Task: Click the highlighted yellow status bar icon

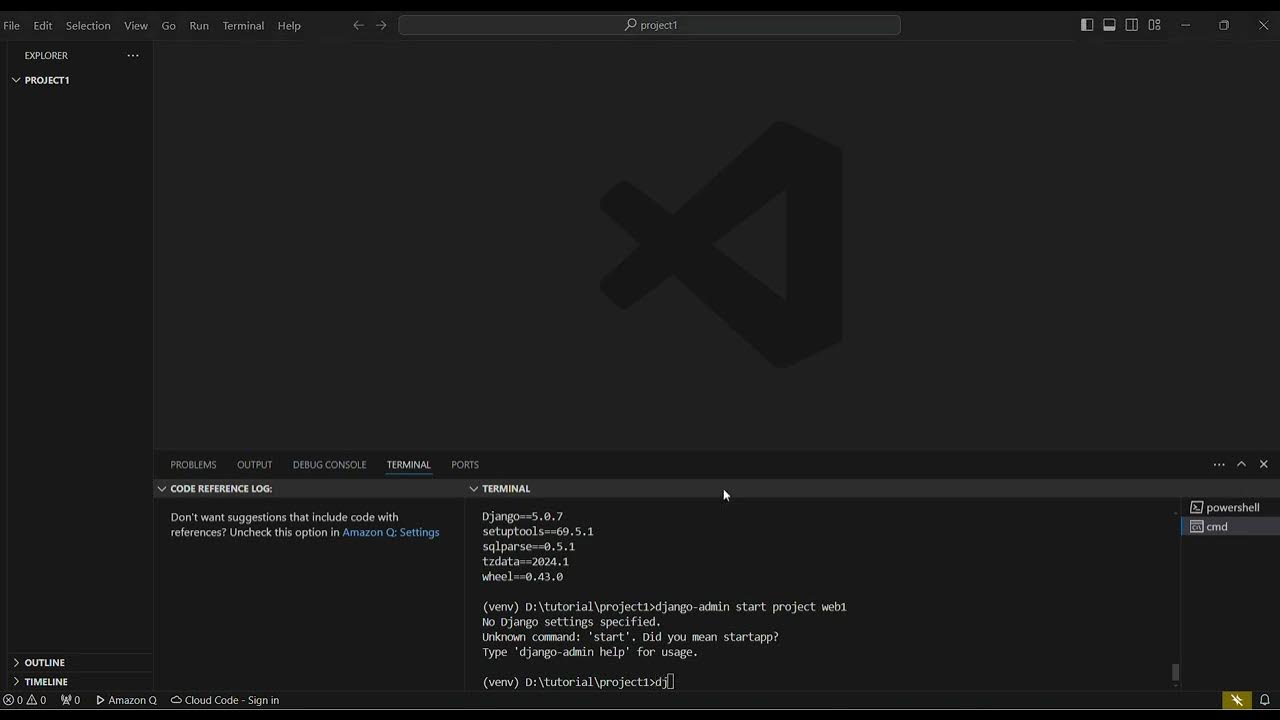Action: pyautogui.click(x=1237, y=700)
